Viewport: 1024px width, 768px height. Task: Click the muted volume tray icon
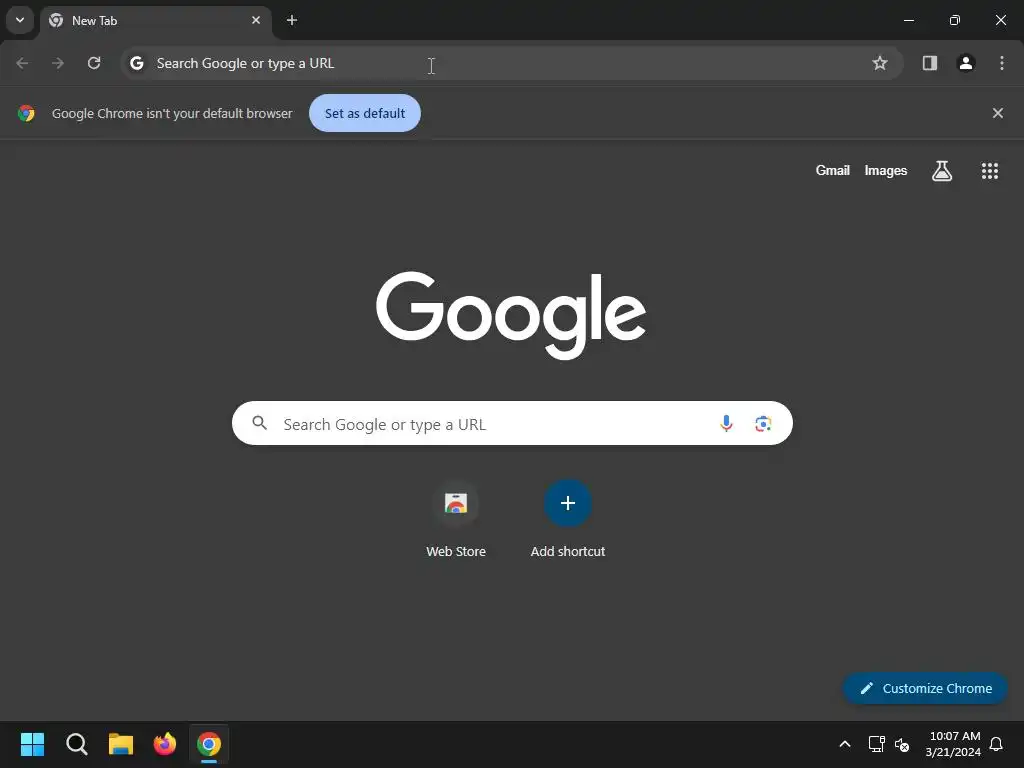point(902,744)
